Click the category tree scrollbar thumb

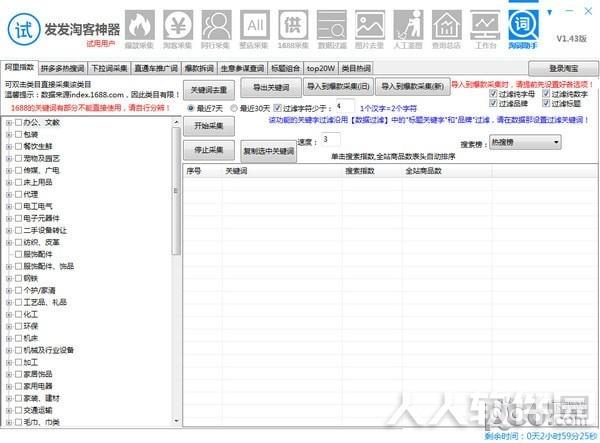point(176,191)
